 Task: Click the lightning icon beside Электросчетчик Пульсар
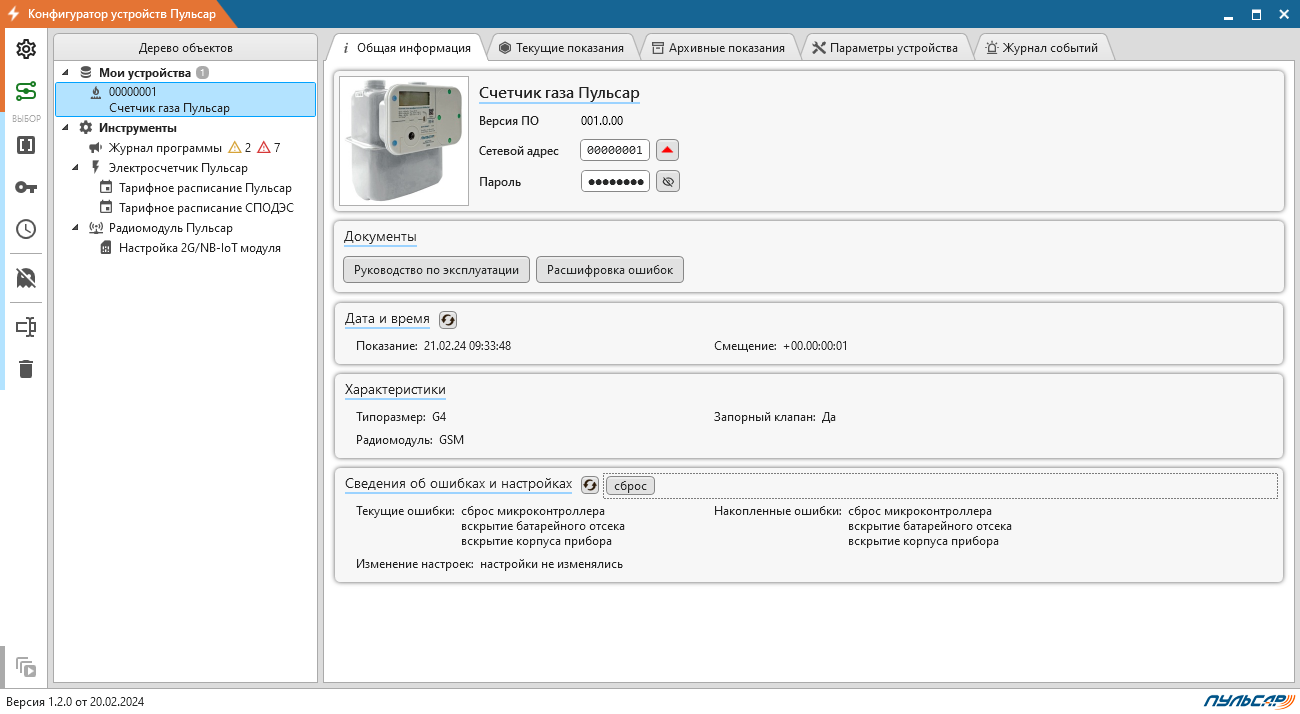(96, 168)
